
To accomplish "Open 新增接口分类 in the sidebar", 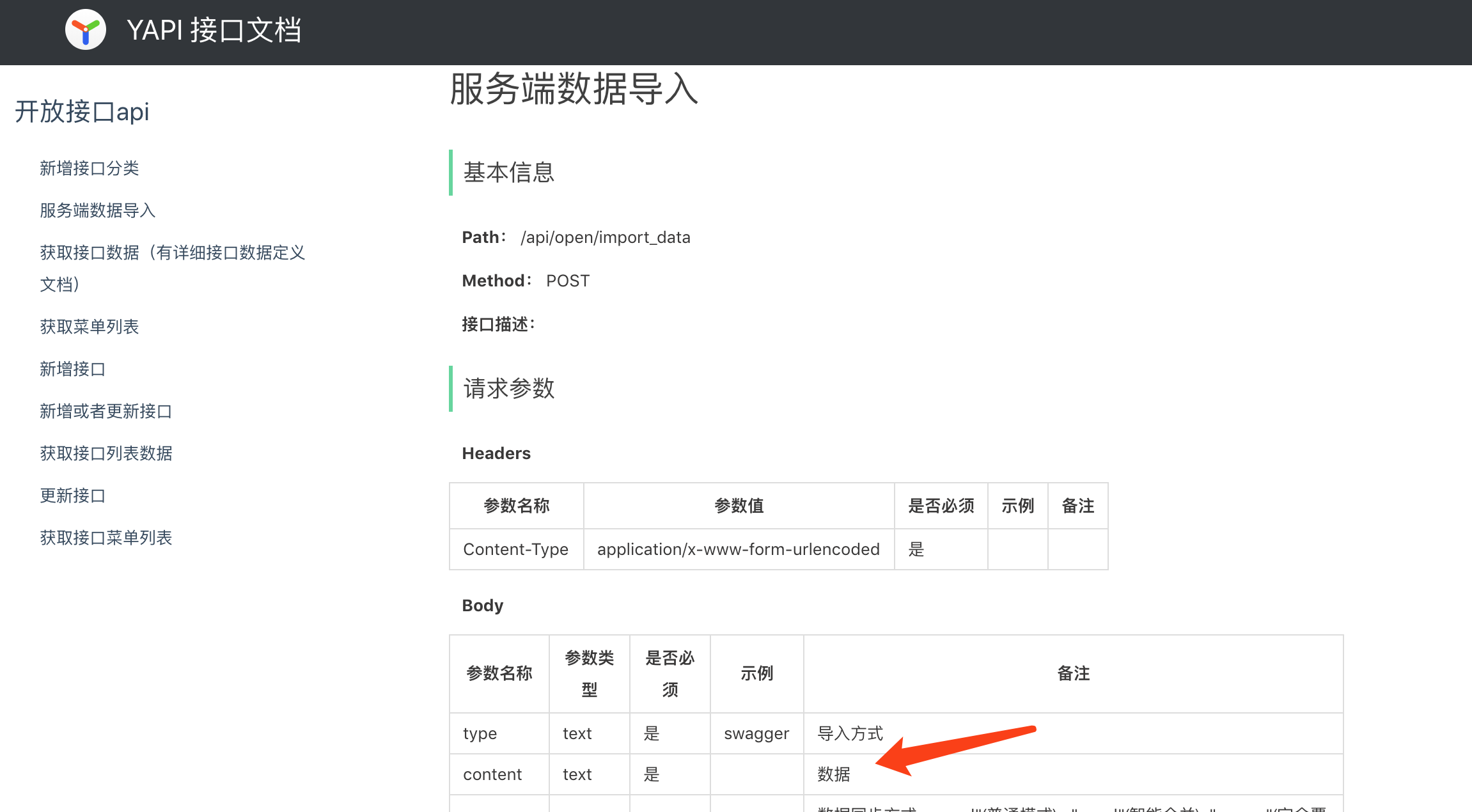I will (x=90, y=168).
